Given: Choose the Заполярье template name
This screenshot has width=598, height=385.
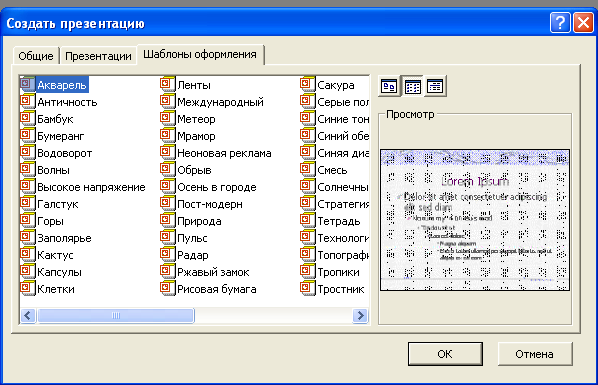Looking at the screenshot, I should click(64, 238).
